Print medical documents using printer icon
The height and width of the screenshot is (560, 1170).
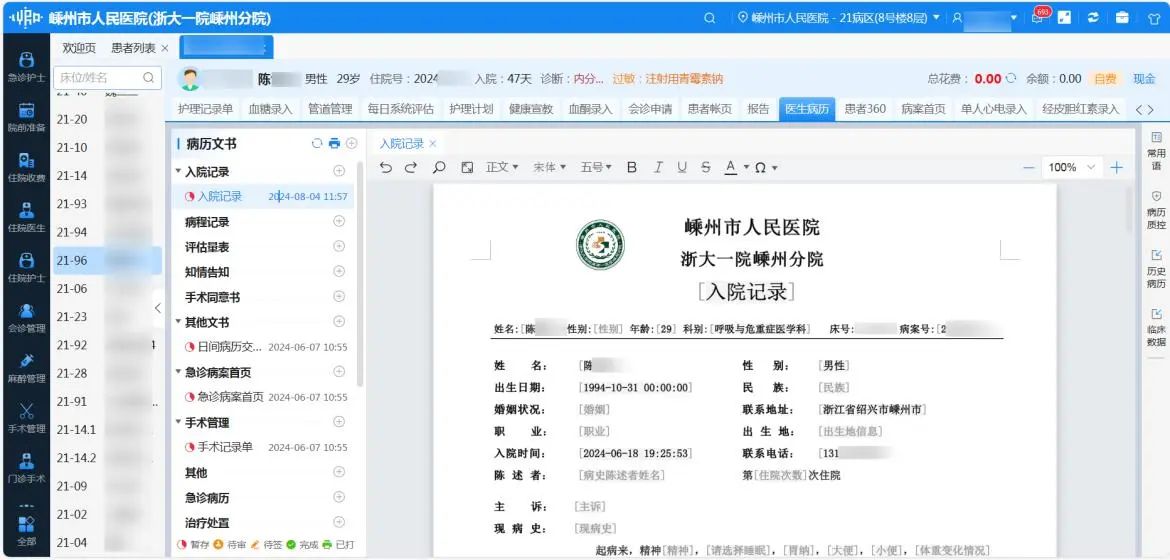pyautogui.click(x=334, y=144)
